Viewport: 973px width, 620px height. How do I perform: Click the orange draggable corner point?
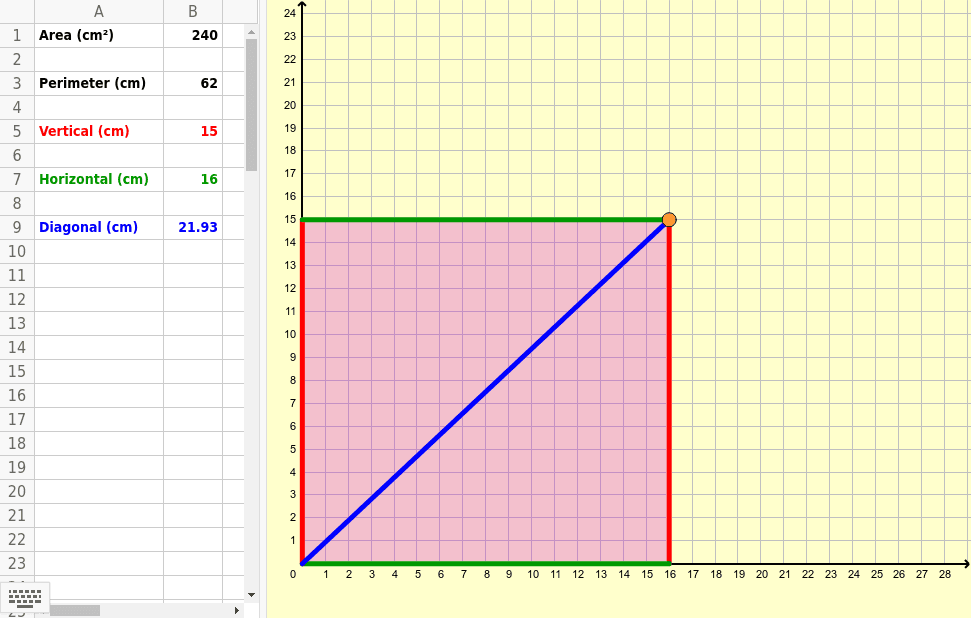[x=669, y=220]
